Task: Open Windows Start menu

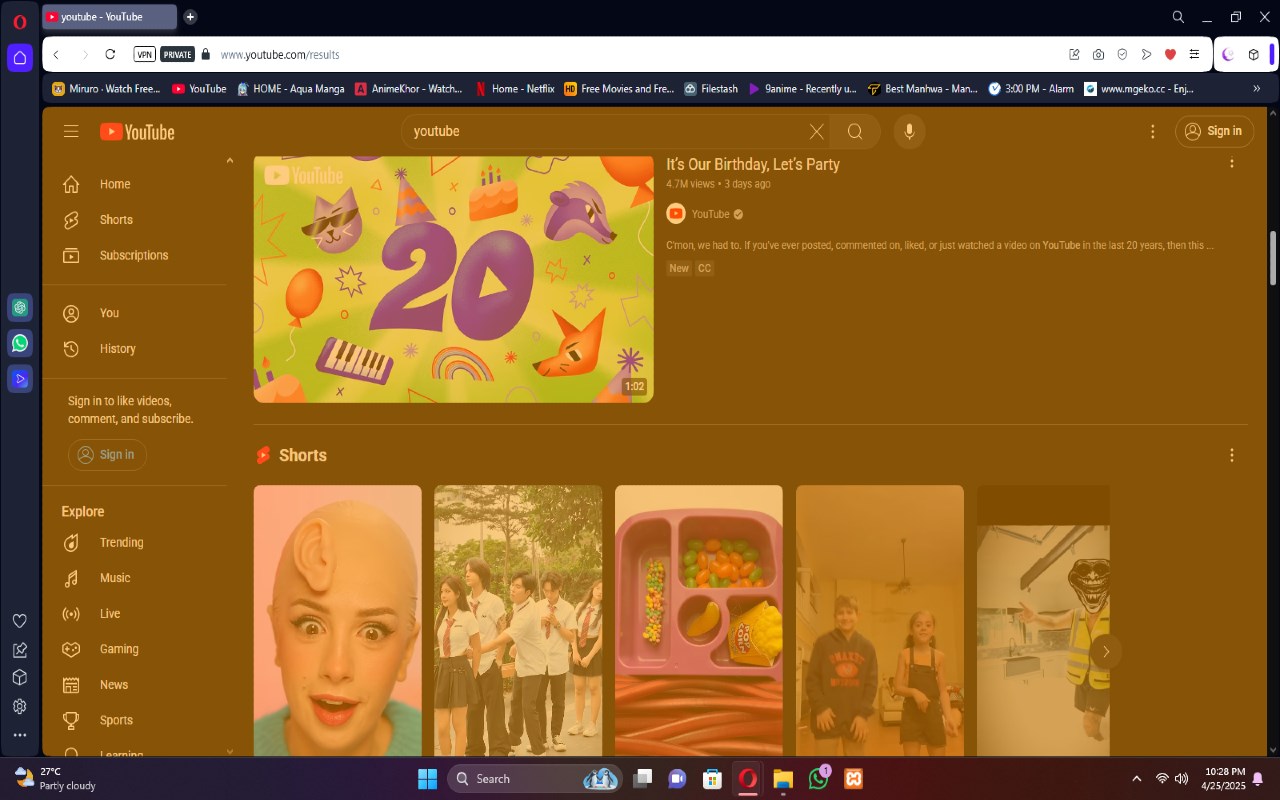Action: 427,779
